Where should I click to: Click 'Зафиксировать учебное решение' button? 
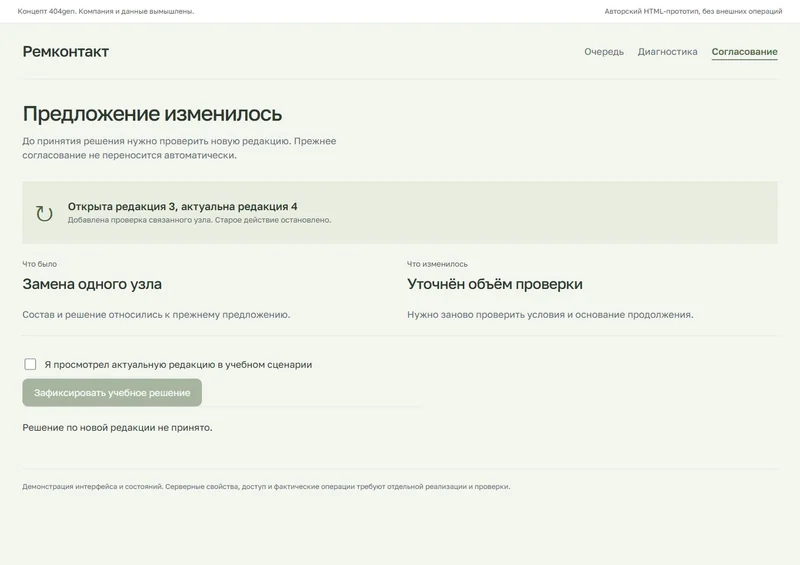tap(112, 392)
